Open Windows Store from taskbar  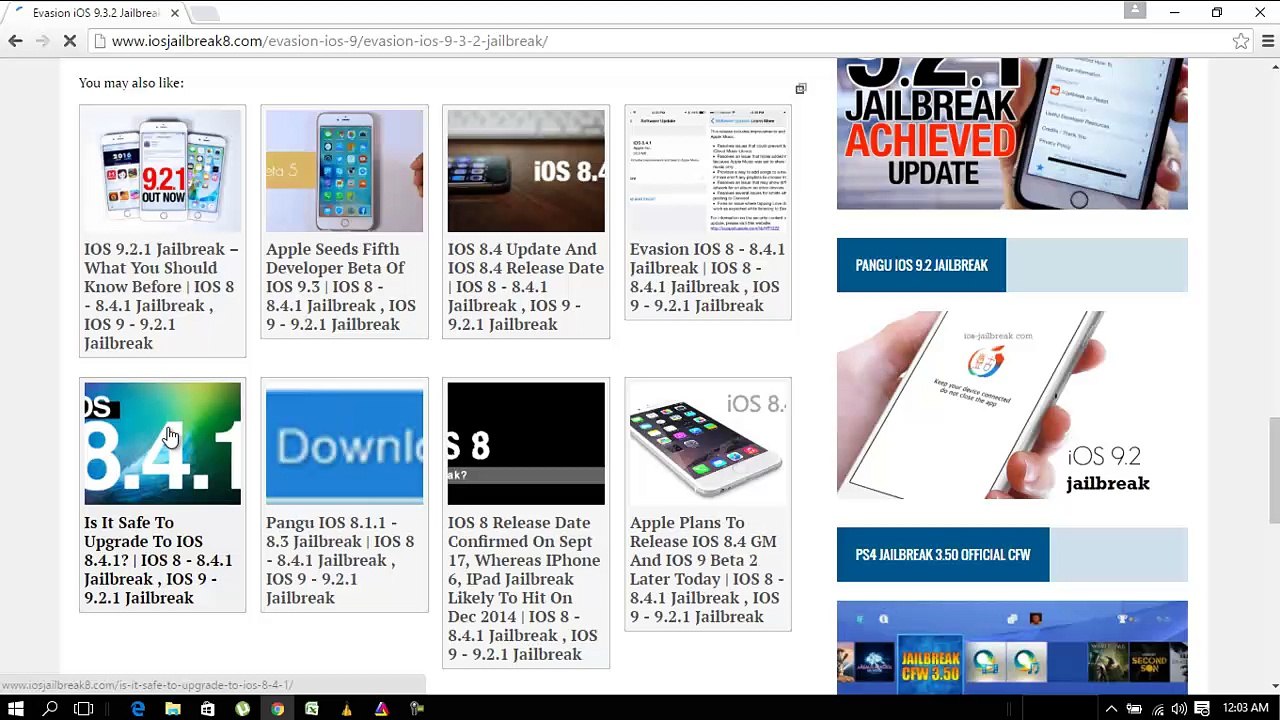[x=207, y=708]
